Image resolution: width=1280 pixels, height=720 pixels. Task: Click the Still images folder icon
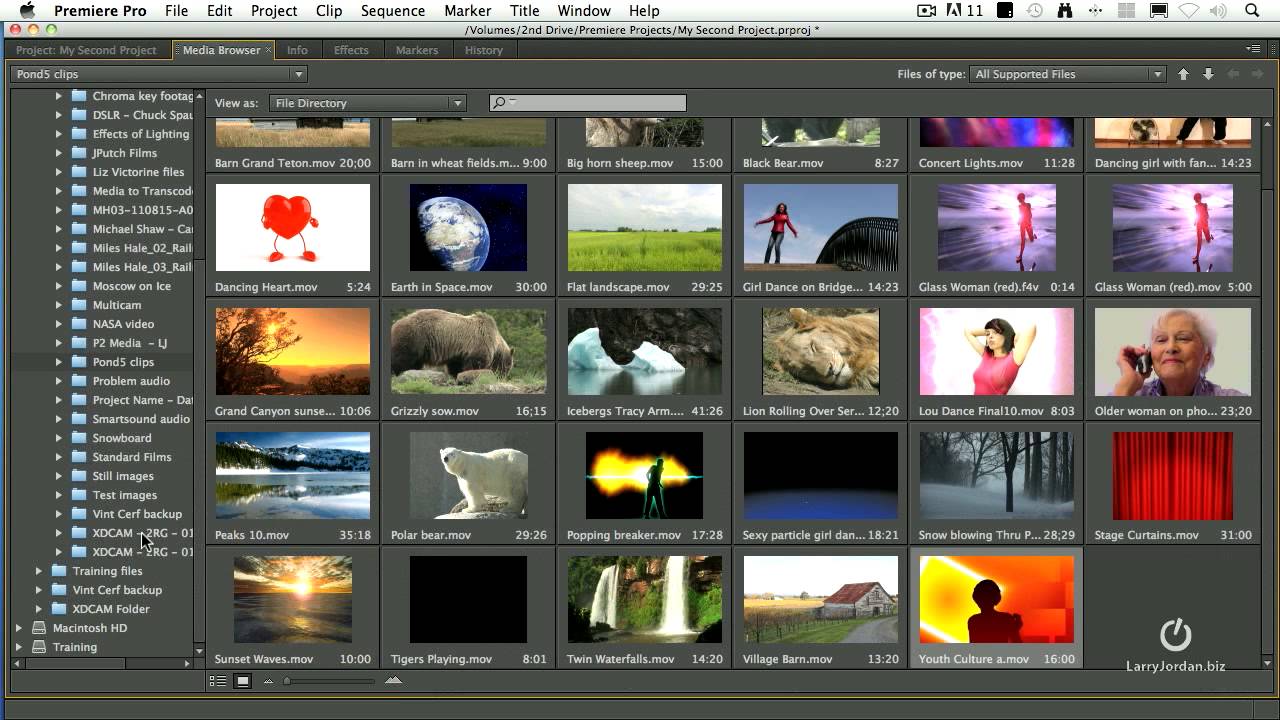(79, 476)
